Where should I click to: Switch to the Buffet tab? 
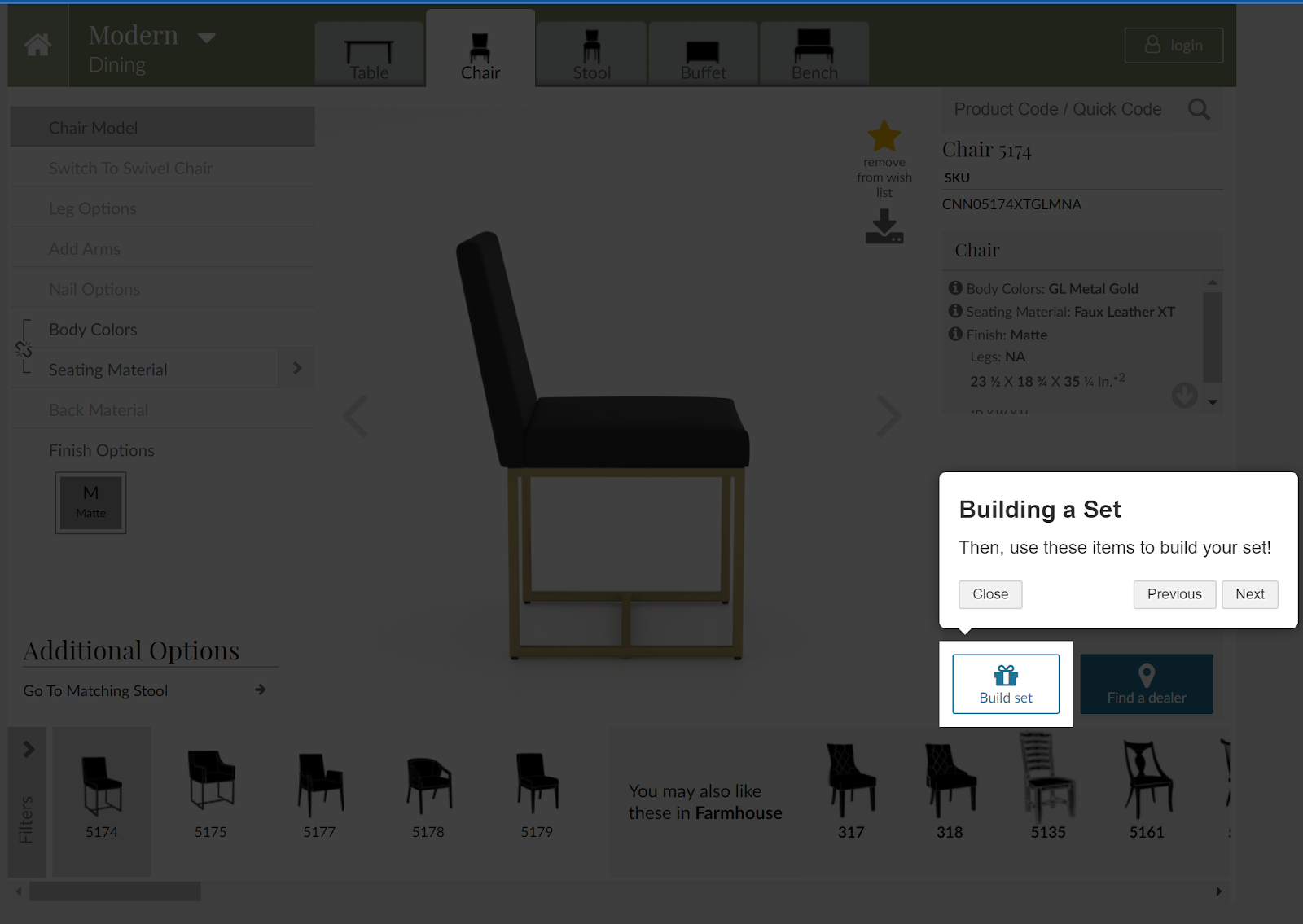click(x=703, y=55)
